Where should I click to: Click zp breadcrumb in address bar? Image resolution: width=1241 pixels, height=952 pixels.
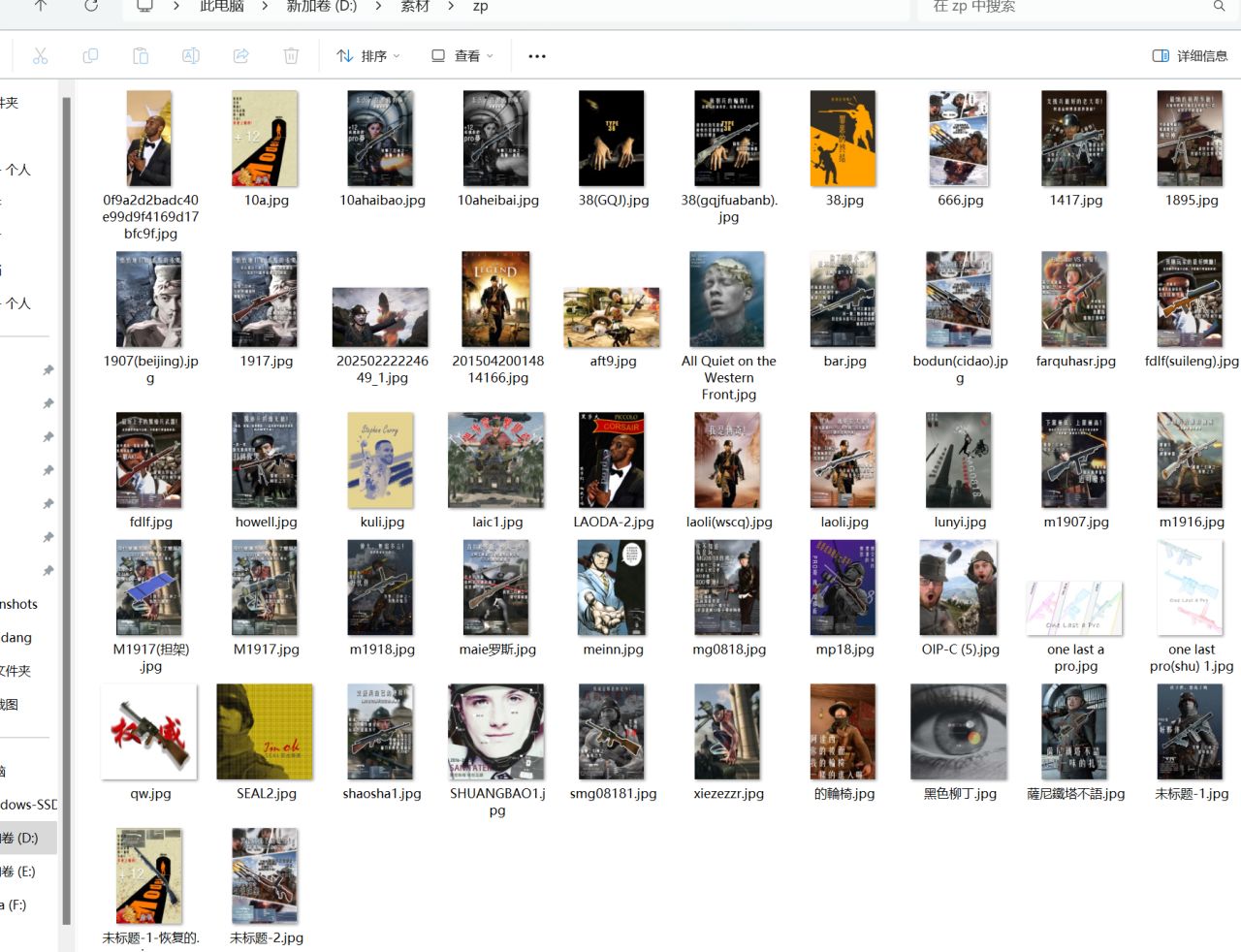click(x=480, y=6)
